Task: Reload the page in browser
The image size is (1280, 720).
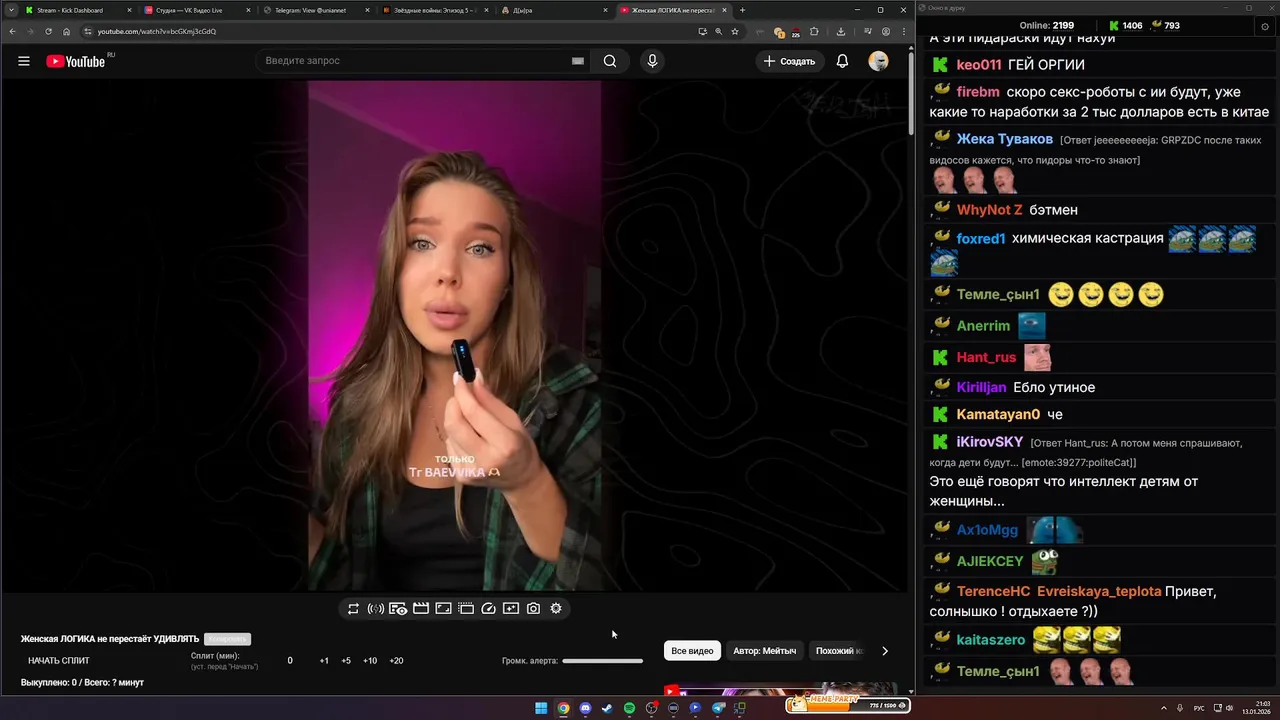Action: pyautogui.click(x=48, y=31)
